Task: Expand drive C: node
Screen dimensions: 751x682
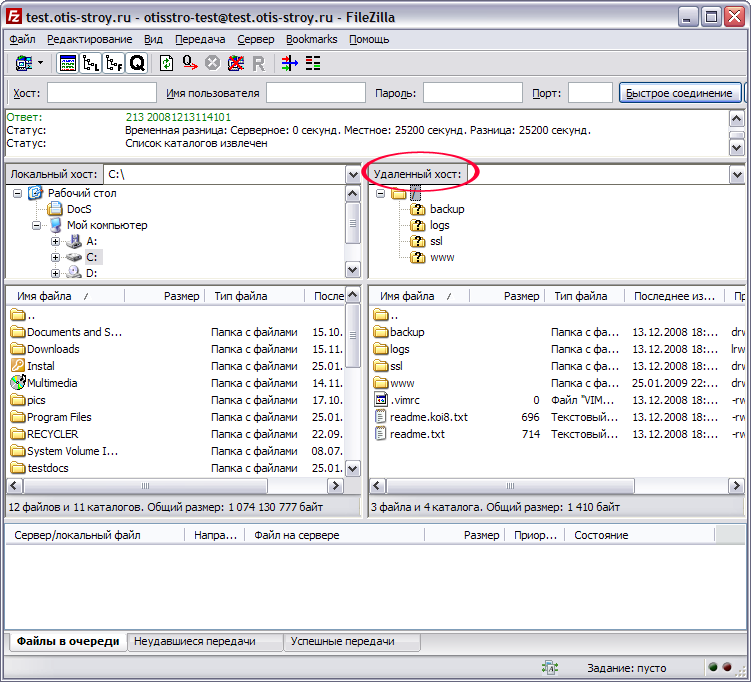Action: click(56, 257)
